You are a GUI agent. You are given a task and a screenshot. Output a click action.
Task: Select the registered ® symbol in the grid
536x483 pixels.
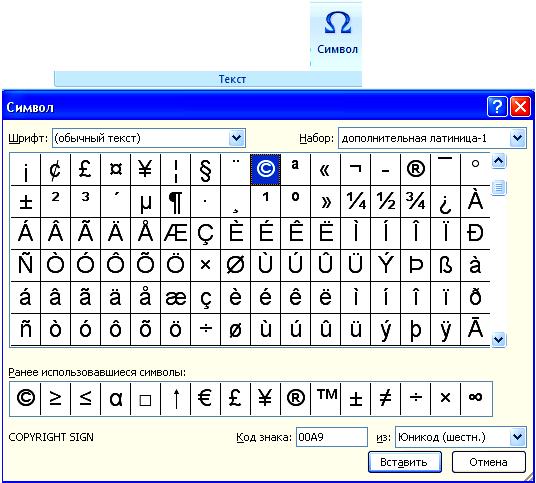click(416, 170)
